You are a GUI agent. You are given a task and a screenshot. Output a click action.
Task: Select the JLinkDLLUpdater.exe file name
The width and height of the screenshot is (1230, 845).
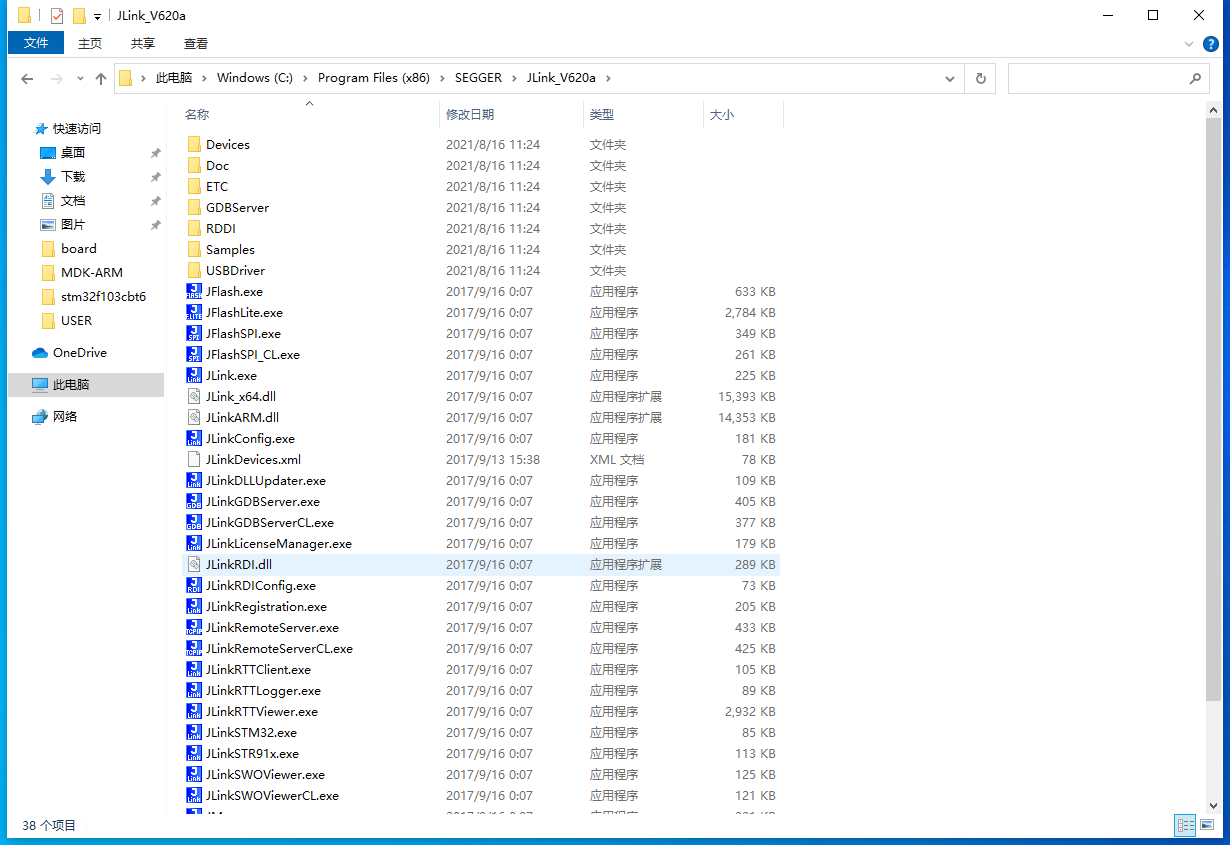click(265, 481)
